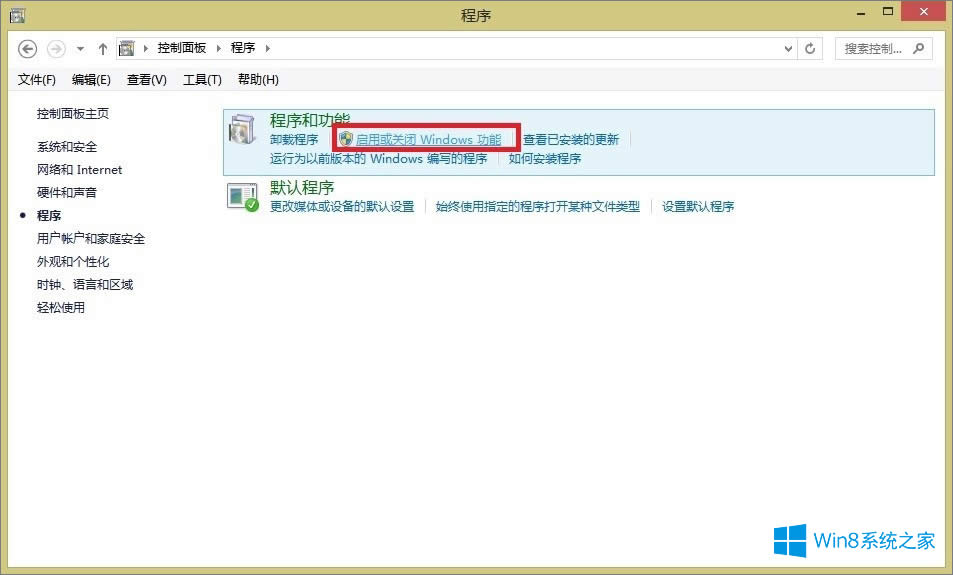The image size is (953, 575).
Task: Open the address bar history dropdown
Action: point(788,49)
